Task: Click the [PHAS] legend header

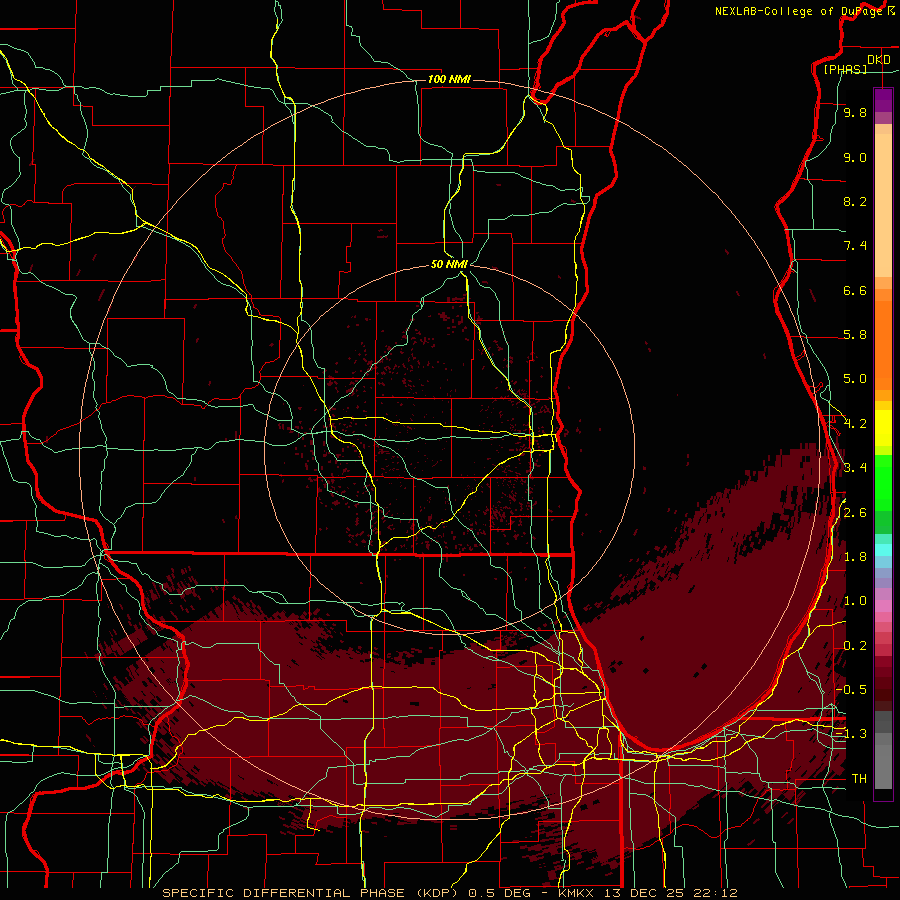Action: (x=845, y=69)
